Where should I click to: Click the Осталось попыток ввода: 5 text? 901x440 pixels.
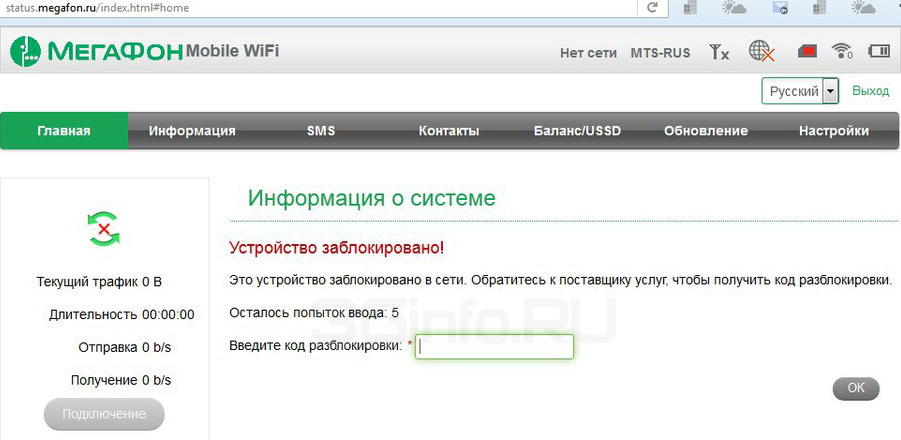(x=314, y=313)
